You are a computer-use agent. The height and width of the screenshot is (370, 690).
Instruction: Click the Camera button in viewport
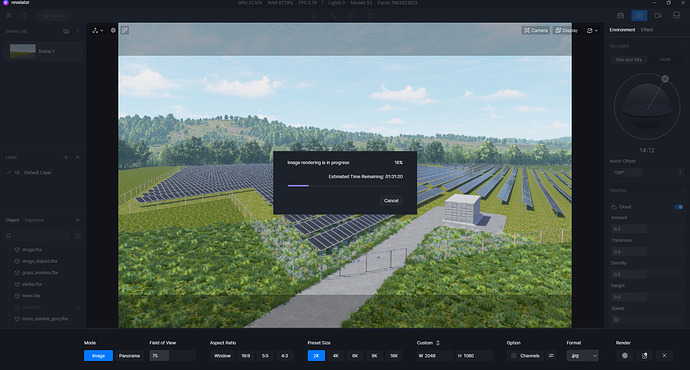[536, 30]
